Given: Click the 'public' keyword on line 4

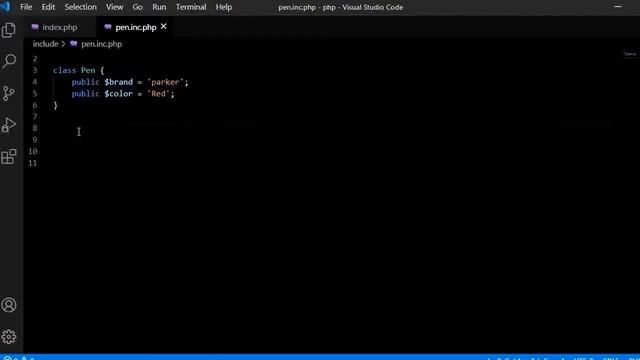Looking at the screenshot, I should point(85,82).
